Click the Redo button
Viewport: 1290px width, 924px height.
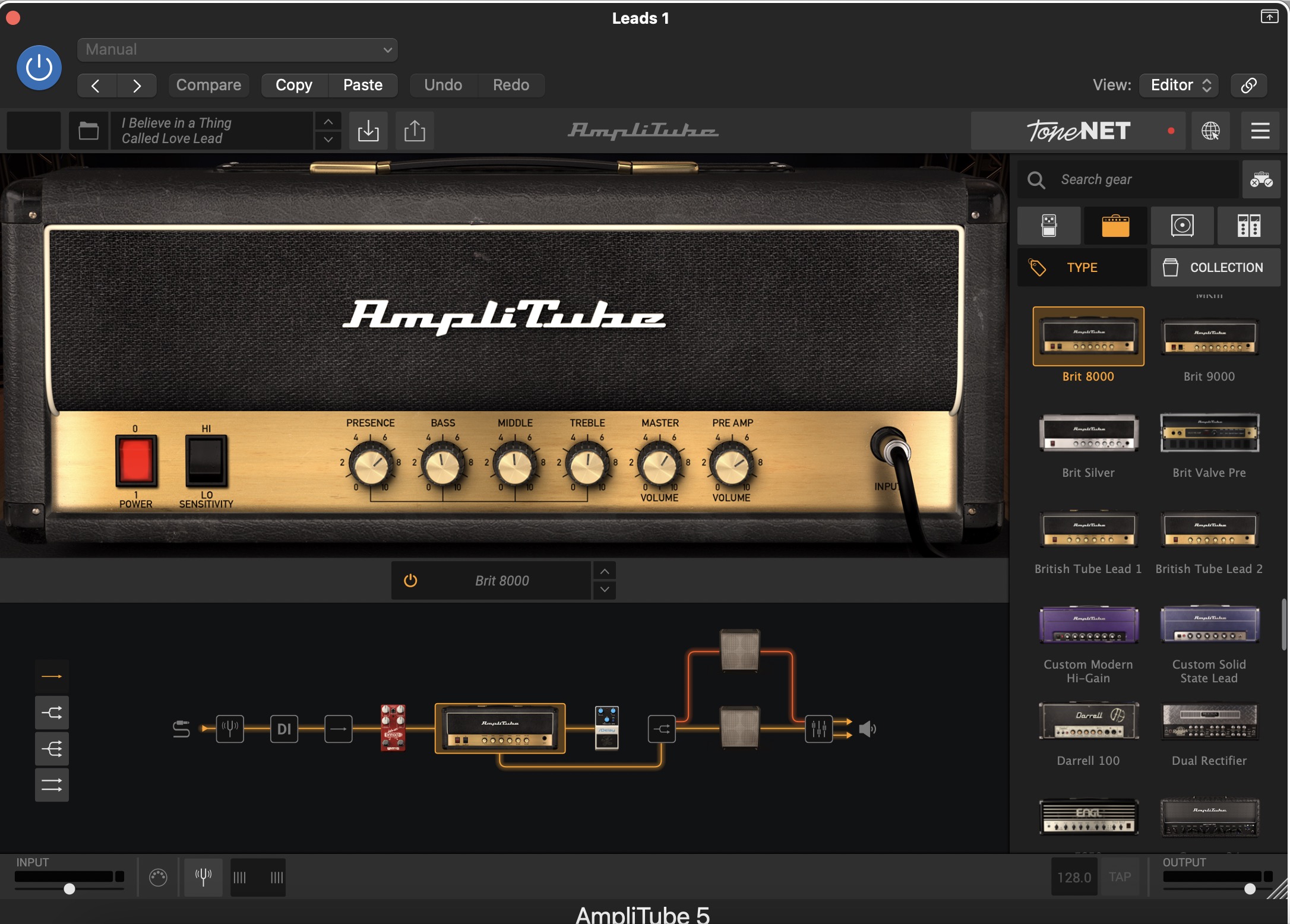click(x=511, y=85)
